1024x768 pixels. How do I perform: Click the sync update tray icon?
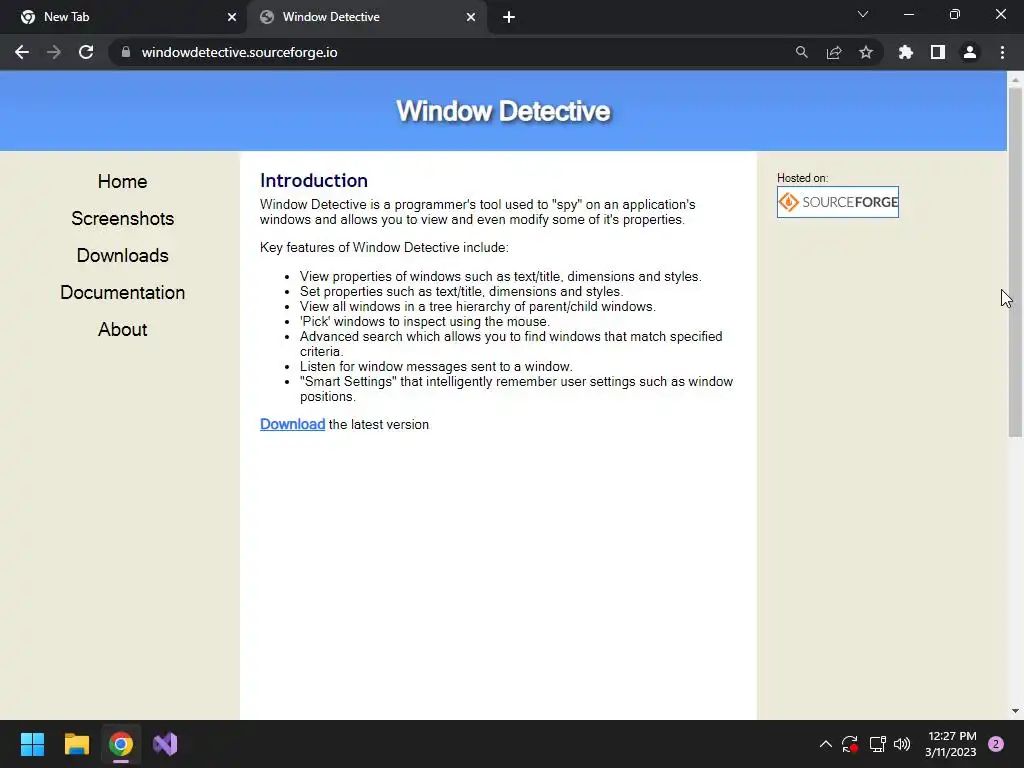(850, 744)
